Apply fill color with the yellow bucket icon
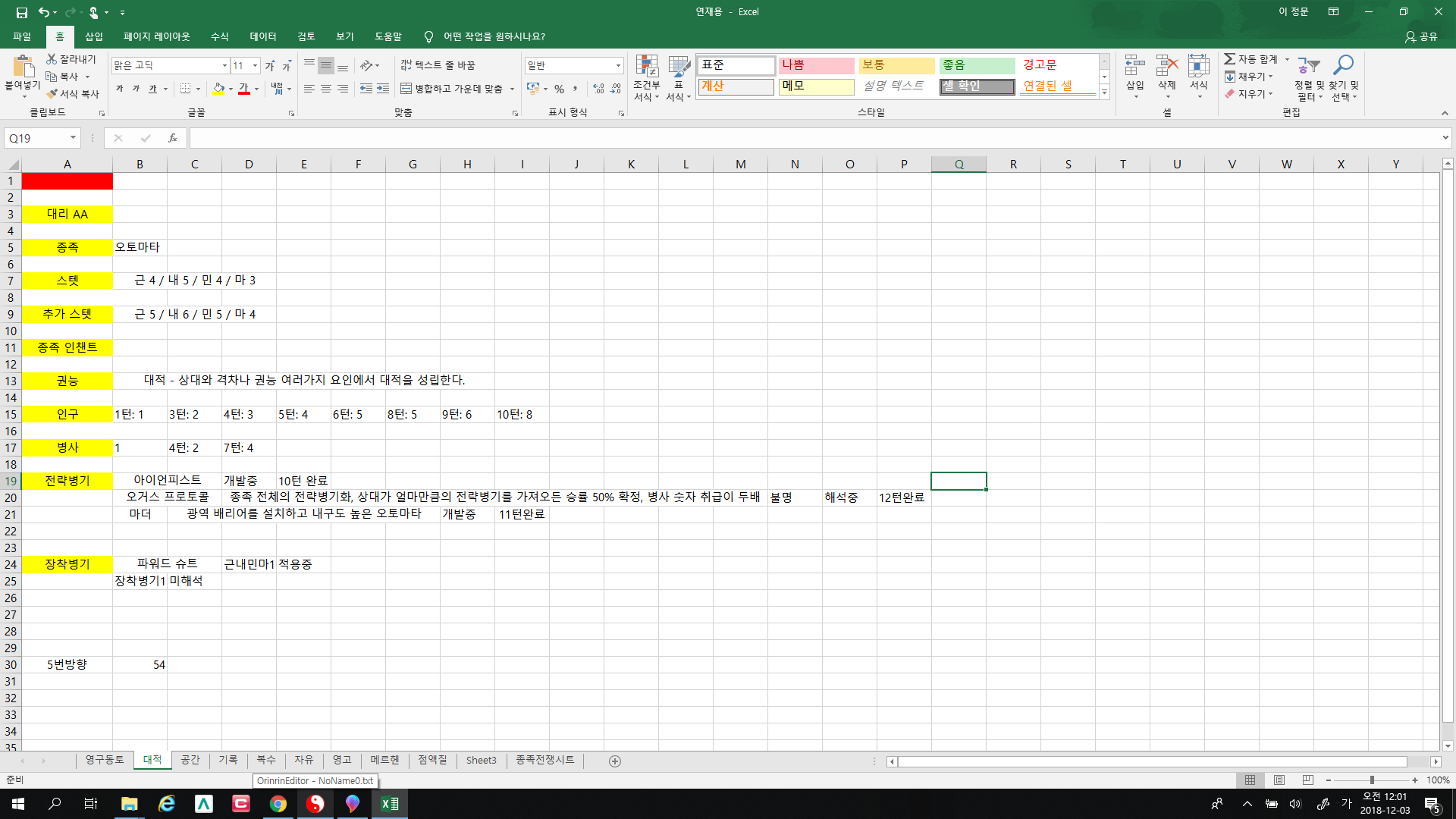The width and height of the screenshot is (1456, 819). click(x=218, y=89)
